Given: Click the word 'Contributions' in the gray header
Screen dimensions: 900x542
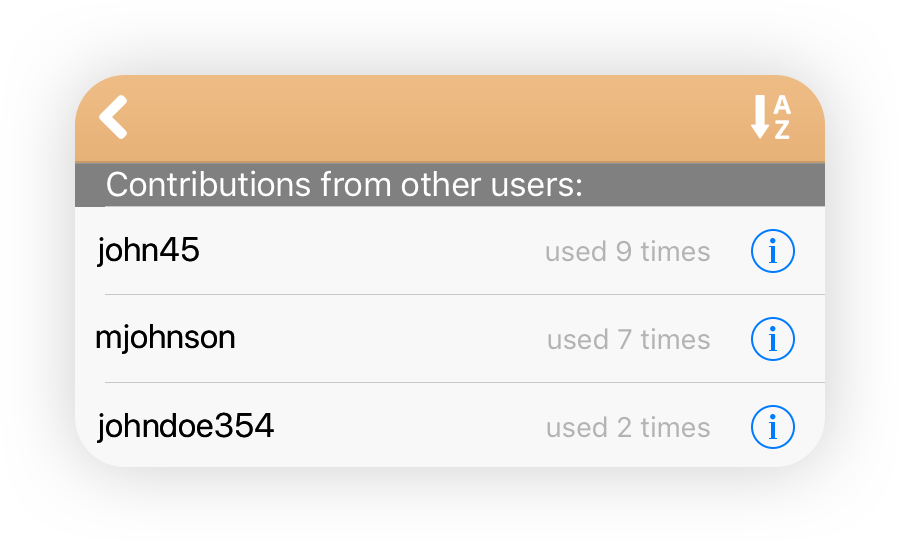Looking at the screenshot, I should click(x=208, y=185).
